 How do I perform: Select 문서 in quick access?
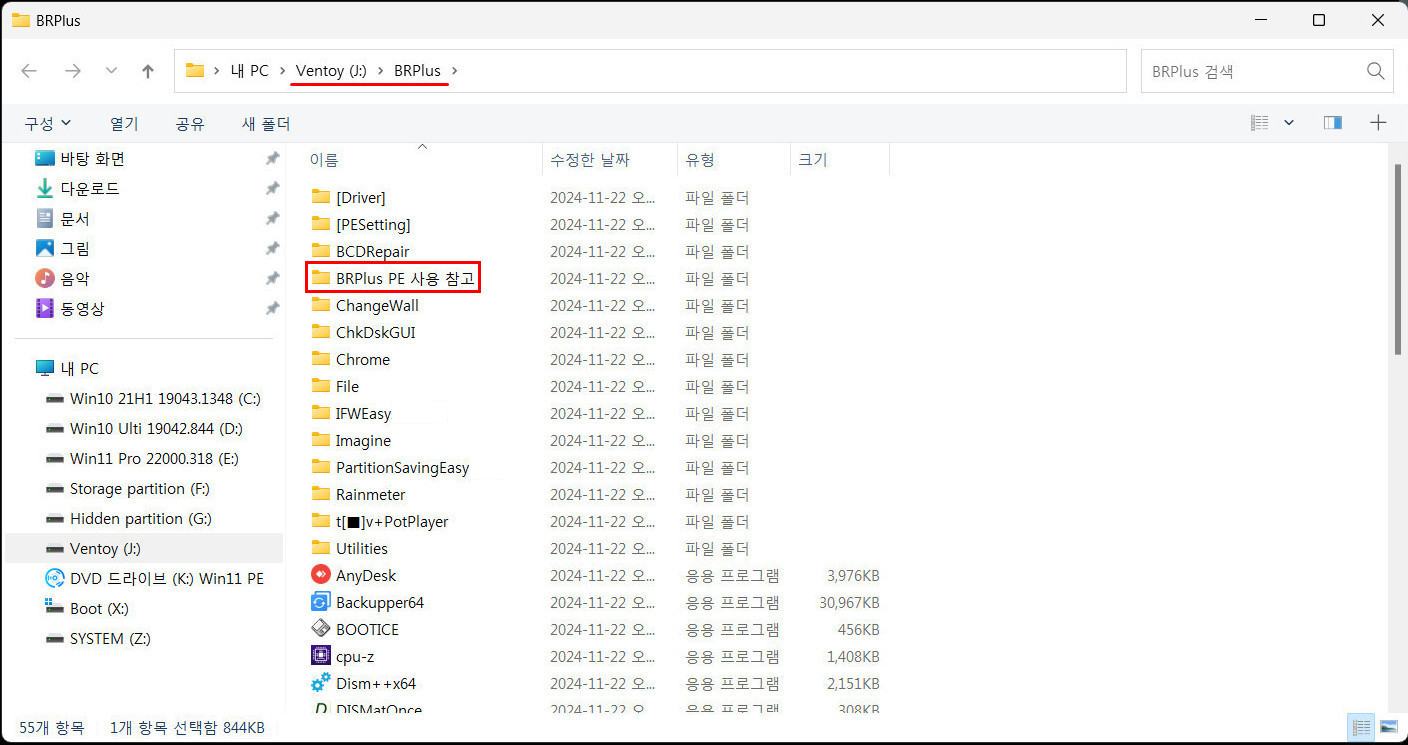(x=62, y=218)
